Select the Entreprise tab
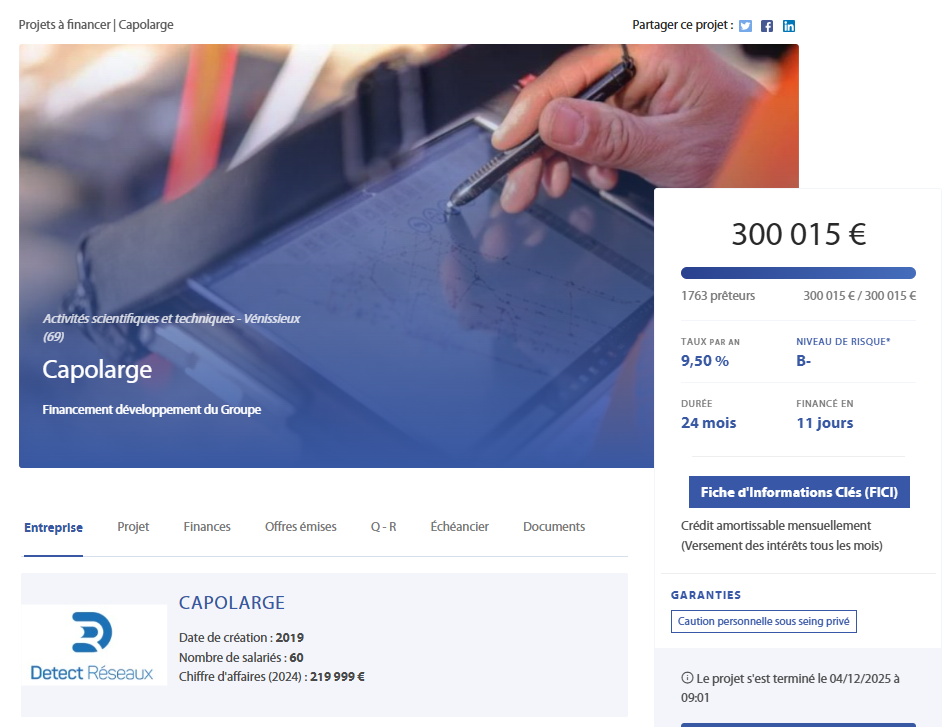The width and height of the screenshot is (942, 727). coord(53,528)
